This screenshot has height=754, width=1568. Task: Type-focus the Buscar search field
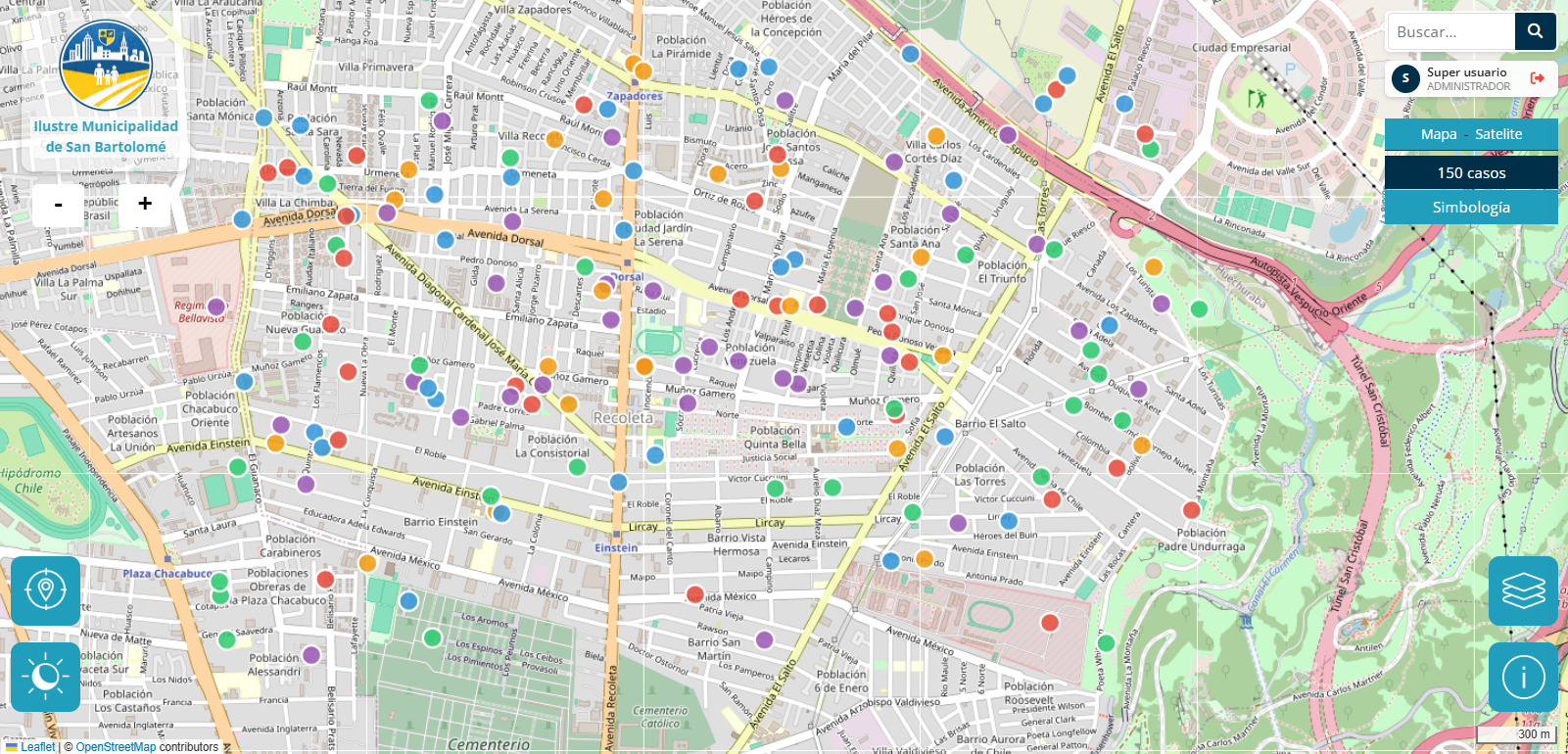[1451, 31]
